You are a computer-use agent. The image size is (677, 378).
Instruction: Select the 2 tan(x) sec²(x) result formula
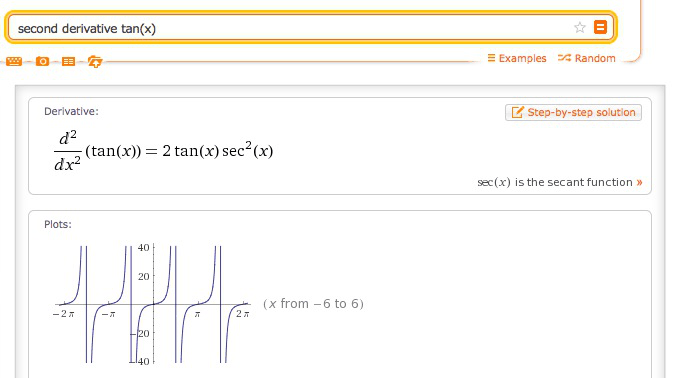tap(218, 151)
